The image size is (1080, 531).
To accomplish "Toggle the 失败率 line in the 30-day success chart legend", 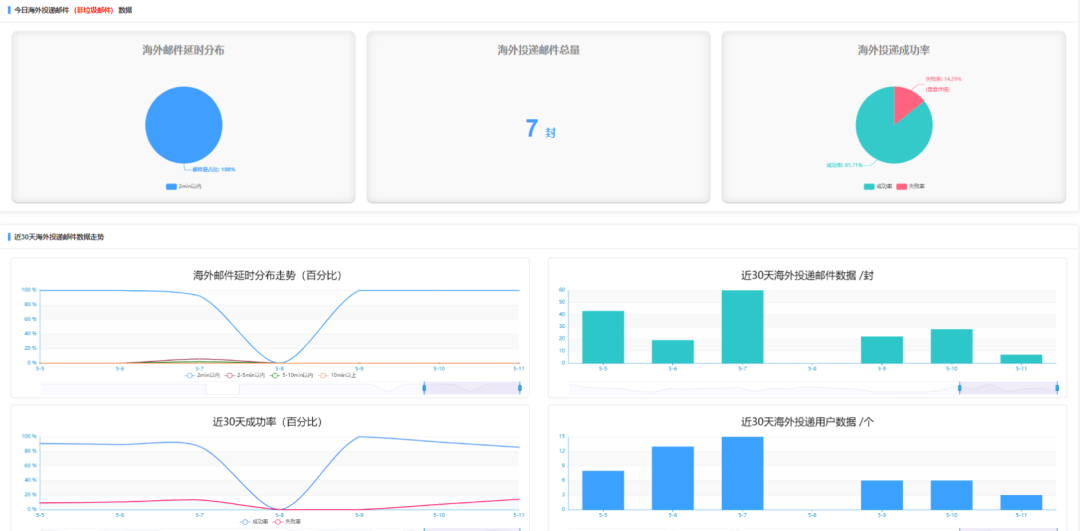I will click(x=288, y=522).
